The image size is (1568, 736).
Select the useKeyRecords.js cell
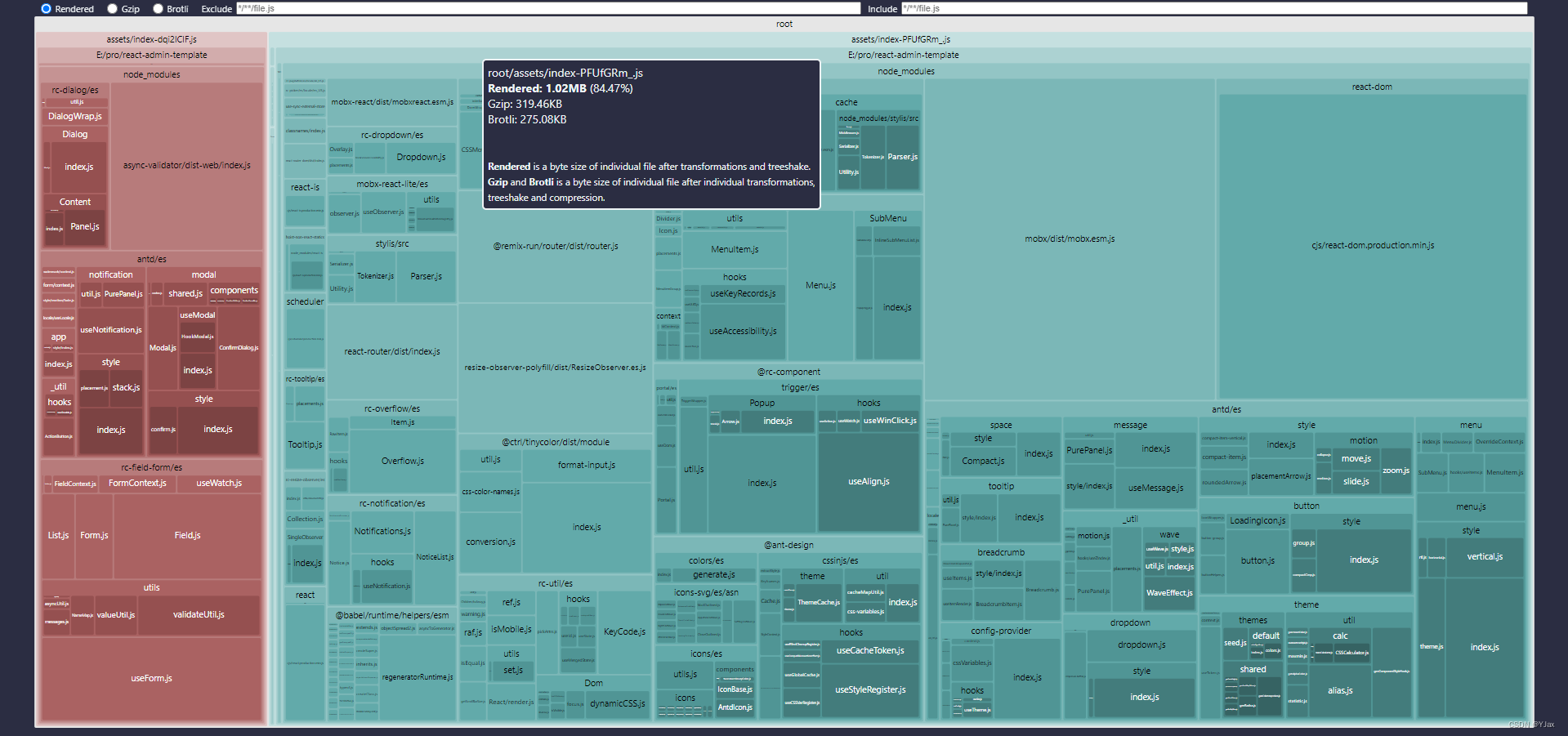[x=743, y=293]
